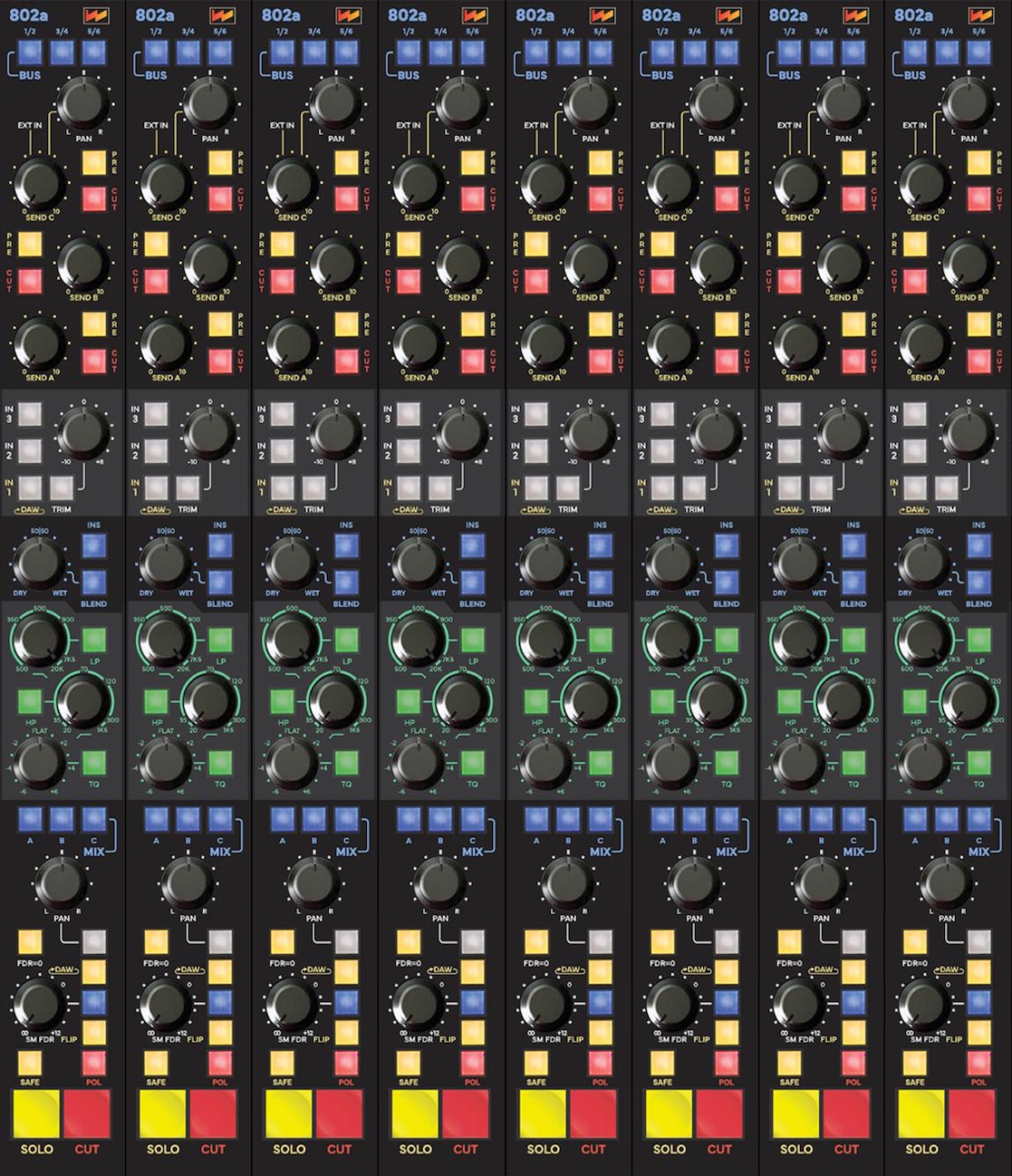
Task: Enable Bus 5/6 on the third channel
Action: (x=347, y=52)
